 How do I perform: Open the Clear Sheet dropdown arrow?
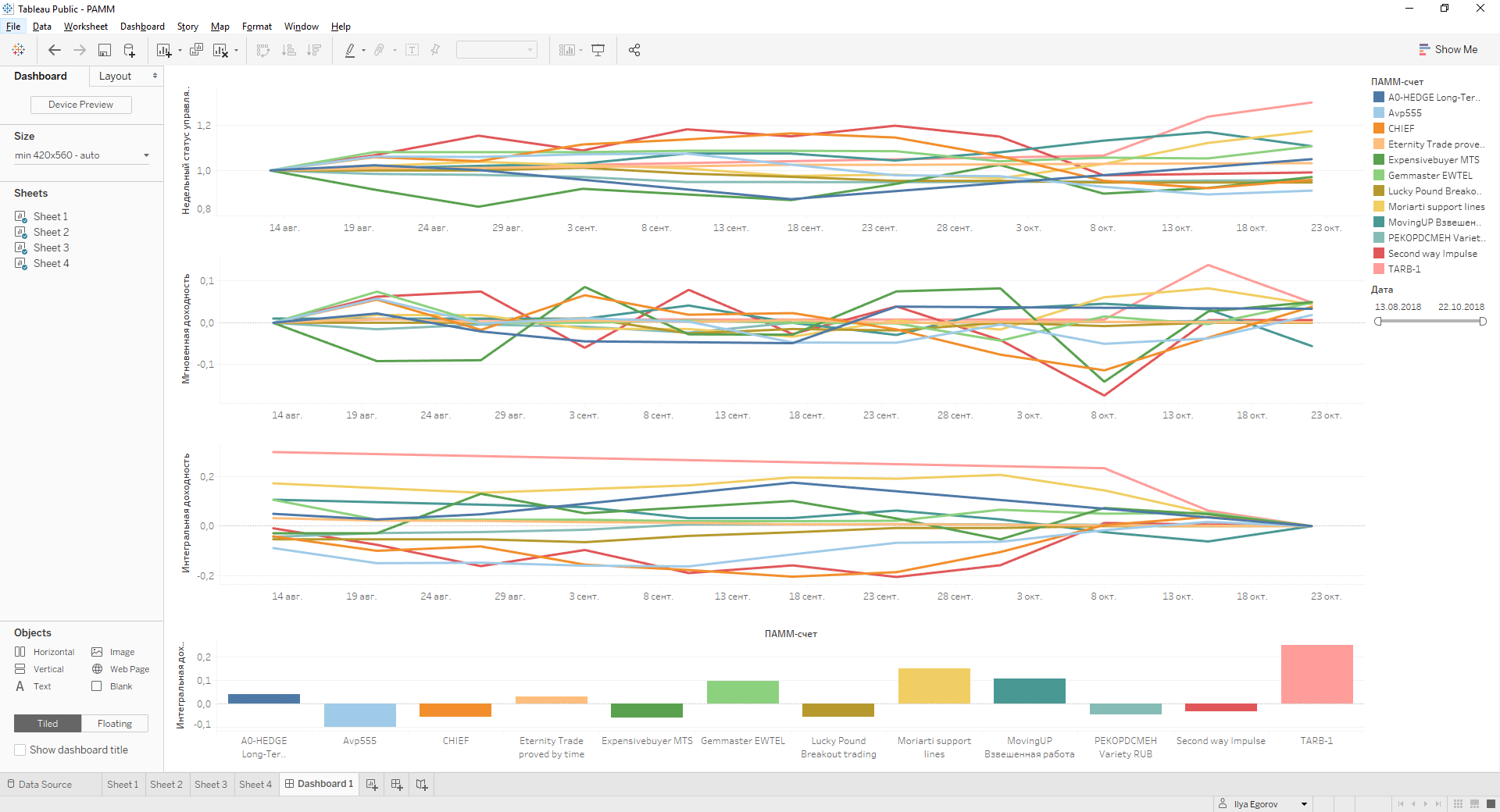237,51
